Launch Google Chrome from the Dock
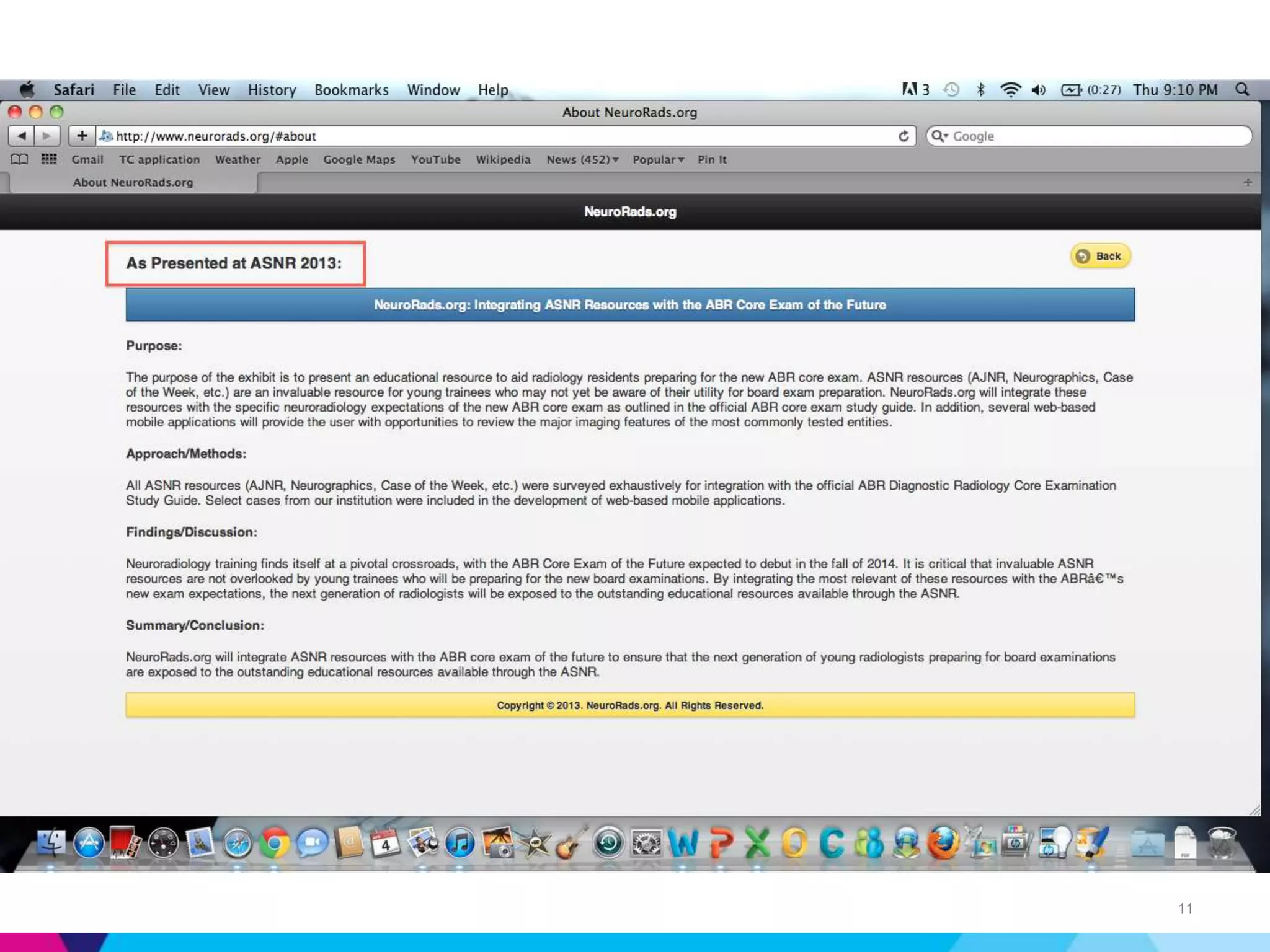The height and width of the screenshot is (952, 1270). pyautogui.click(x=274, y=843)
